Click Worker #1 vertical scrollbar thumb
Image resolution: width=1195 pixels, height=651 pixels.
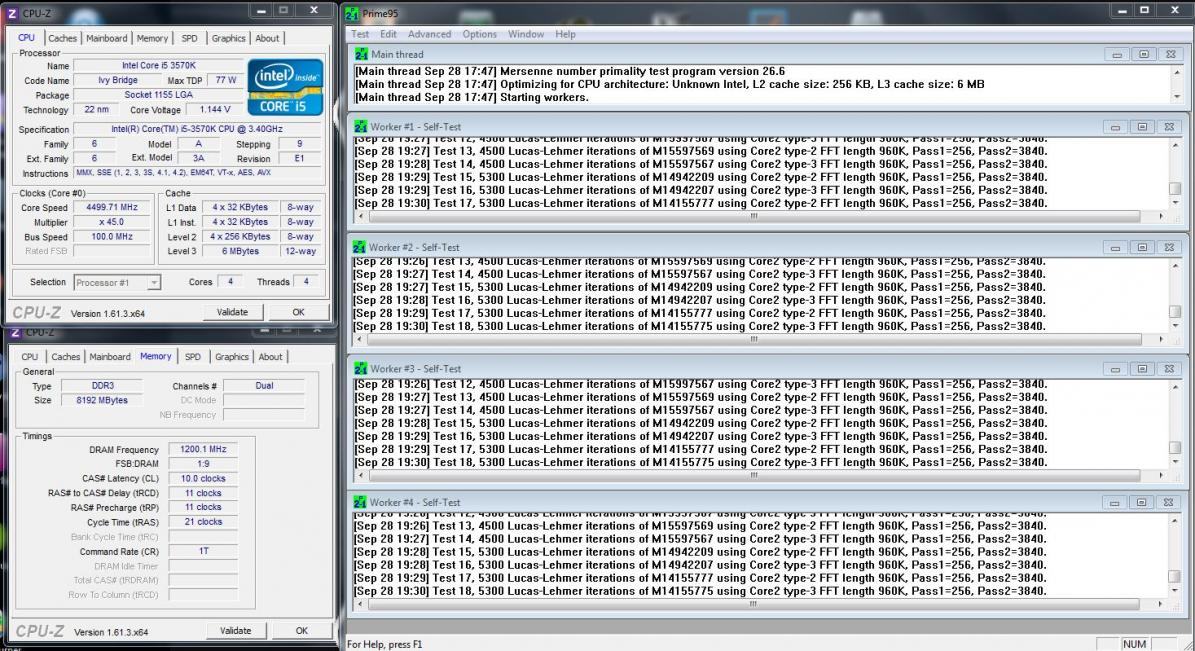point(1175,188)
